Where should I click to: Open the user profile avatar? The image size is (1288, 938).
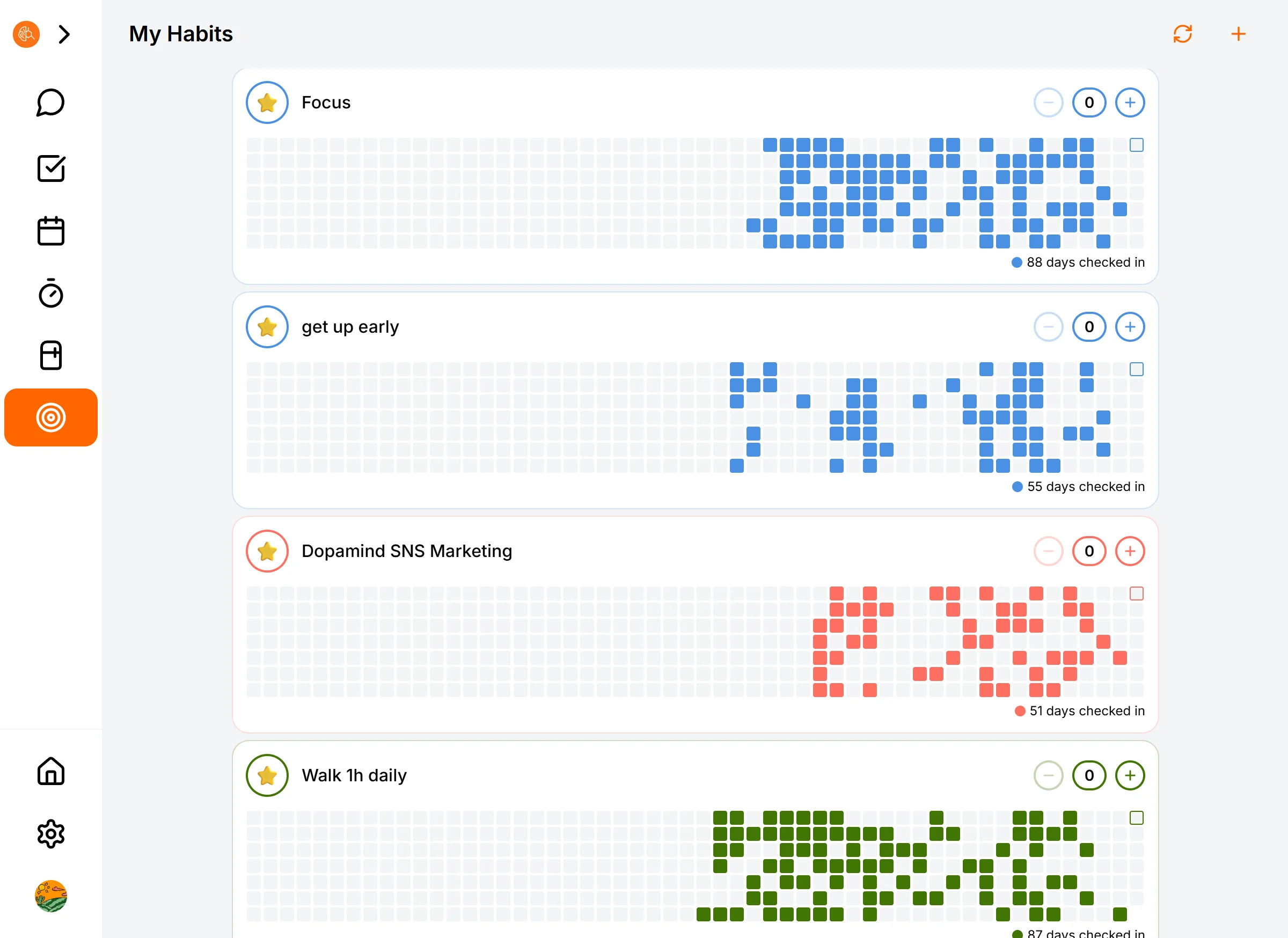coord(50,896)
